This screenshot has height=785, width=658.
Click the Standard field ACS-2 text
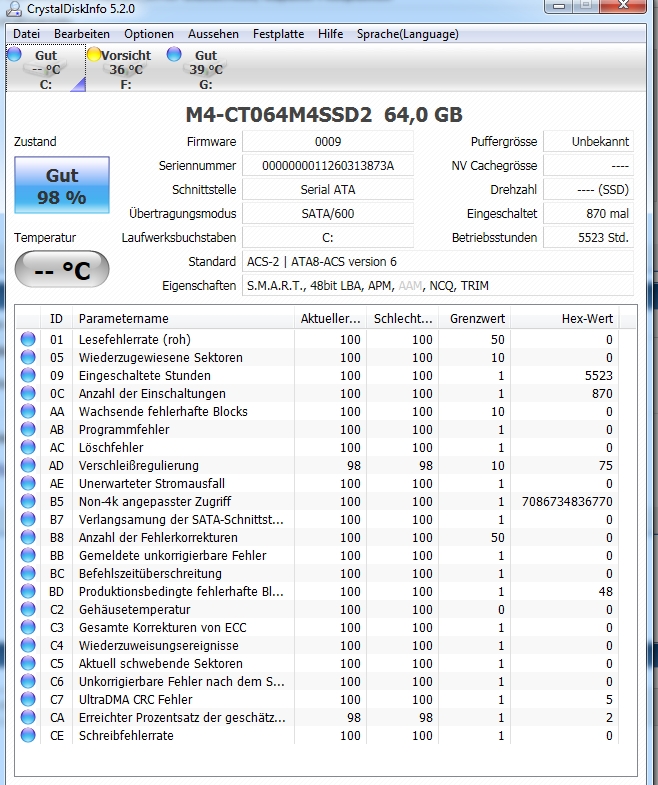point(438,262)
